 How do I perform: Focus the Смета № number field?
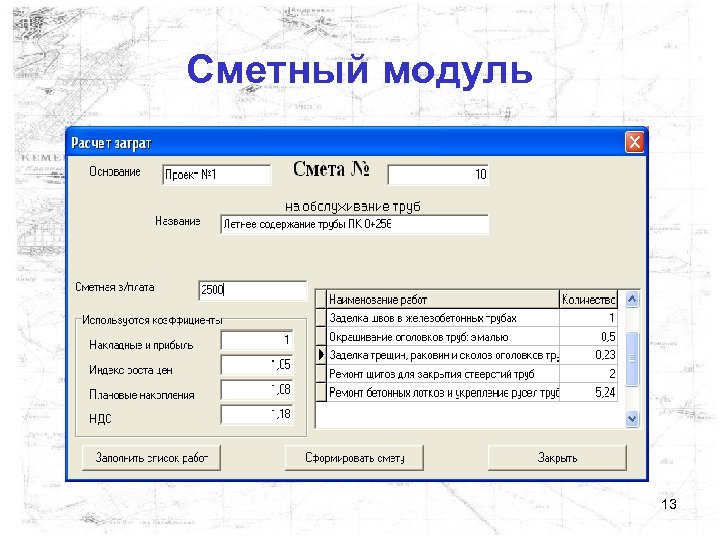pyautogui.click(x=438, y=174)
